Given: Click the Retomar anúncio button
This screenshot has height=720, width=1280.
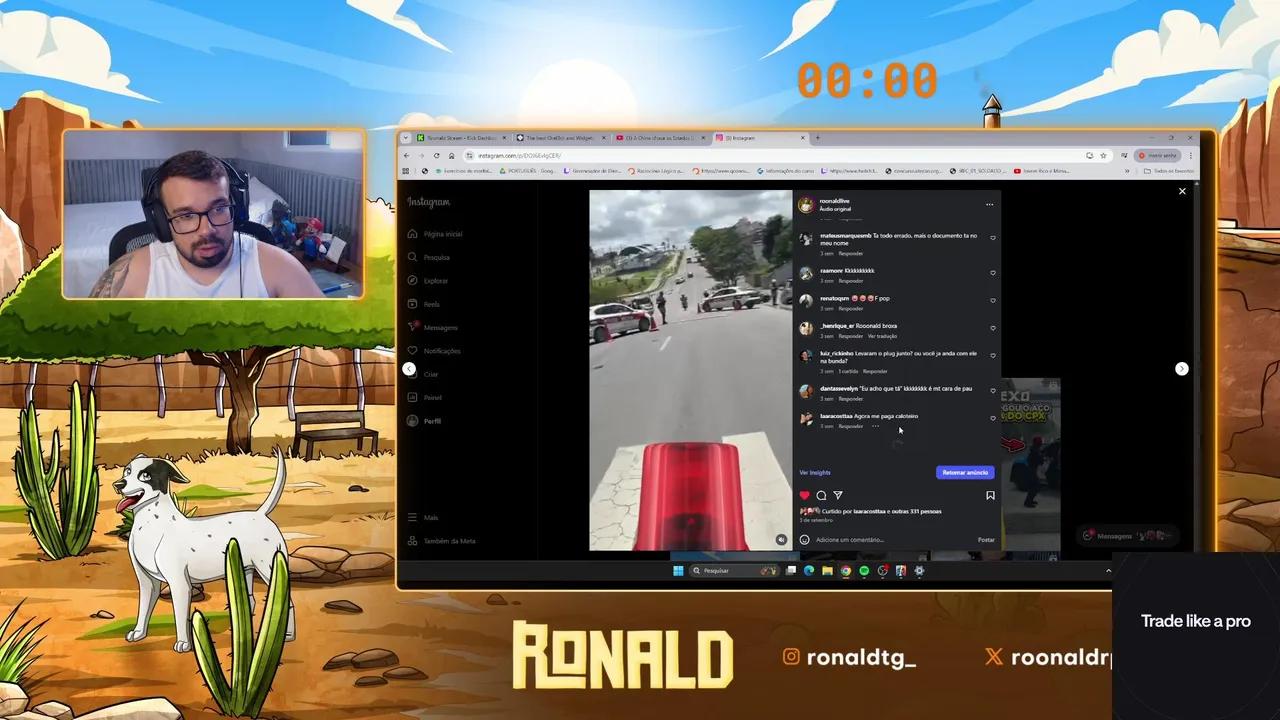Looking at the screenshot, I should click(965, 472).
